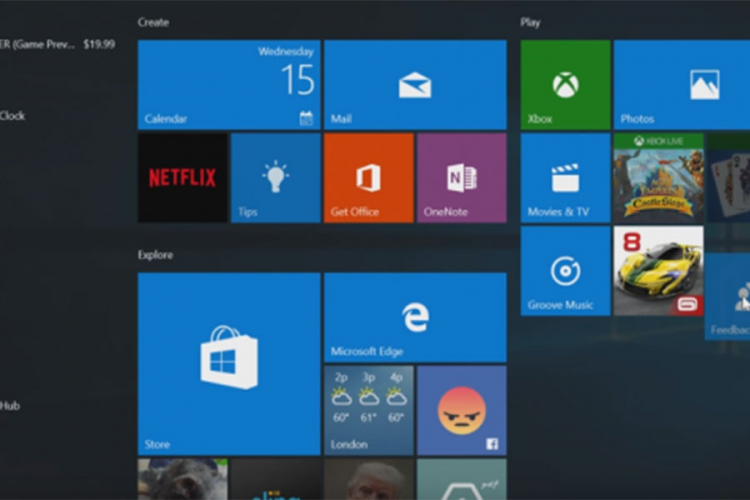Launch the Microsoft Edge tile

tap(415, 317)
